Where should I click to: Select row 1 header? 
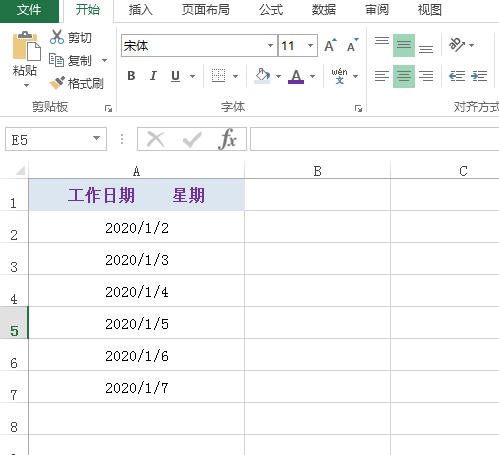(14, 195)
